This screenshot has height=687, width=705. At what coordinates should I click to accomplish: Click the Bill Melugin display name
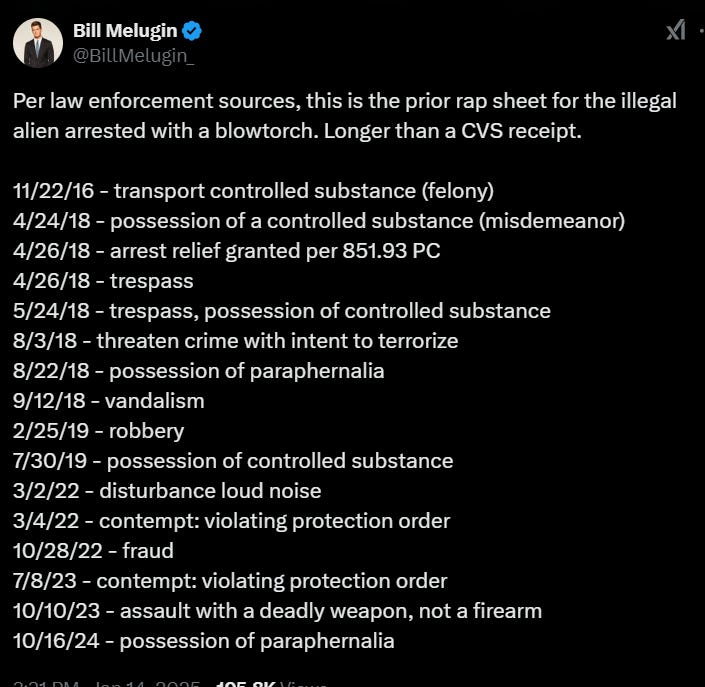(x=125, y=31)
